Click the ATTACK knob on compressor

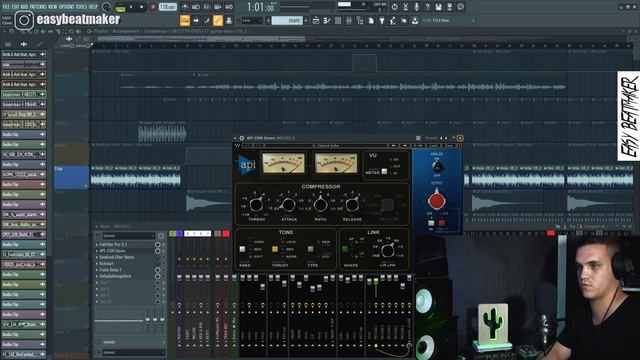(x=288, y=204)
